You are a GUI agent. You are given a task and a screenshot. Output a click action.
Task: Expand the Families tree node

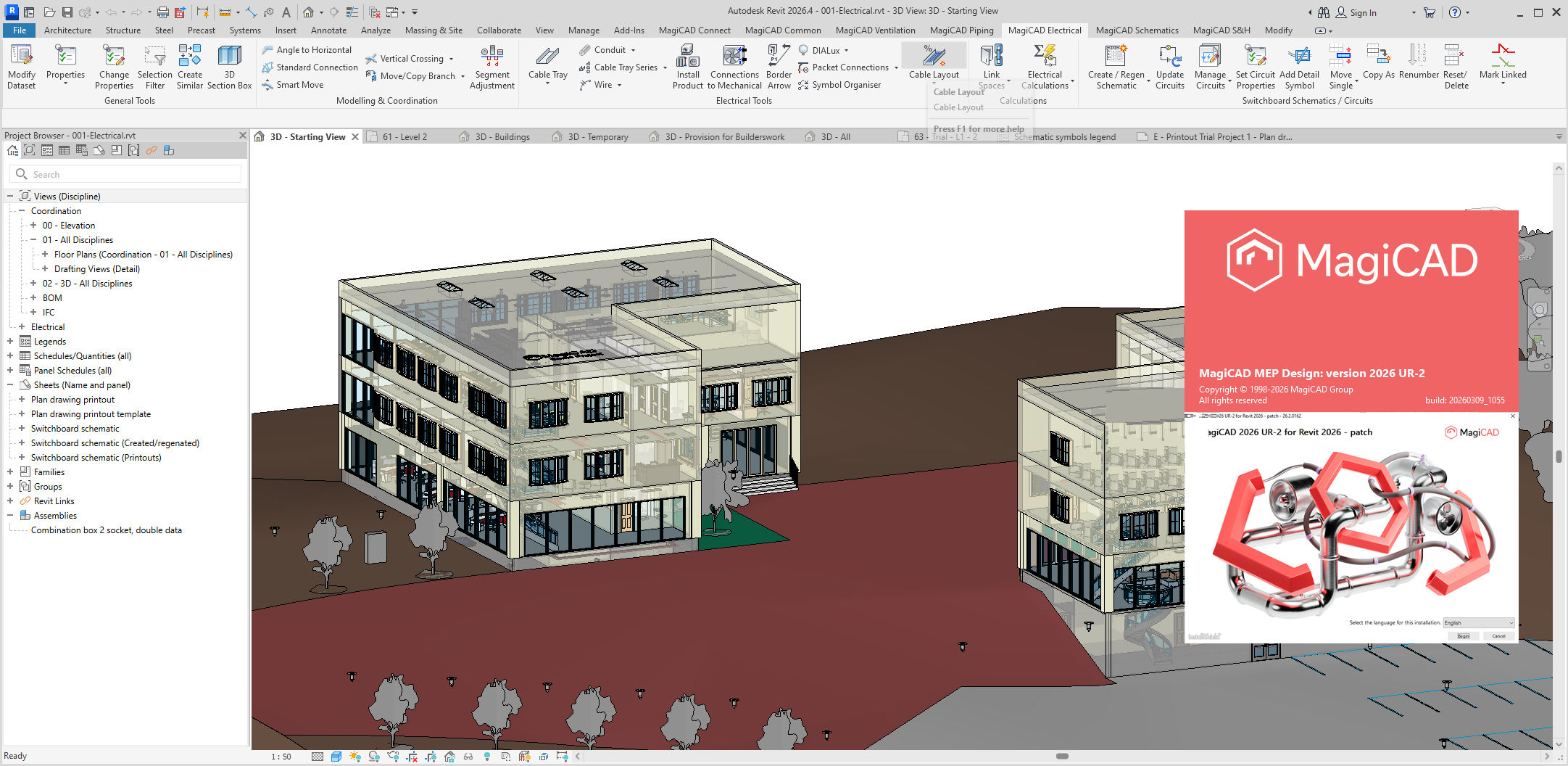(x=10, y=471)
